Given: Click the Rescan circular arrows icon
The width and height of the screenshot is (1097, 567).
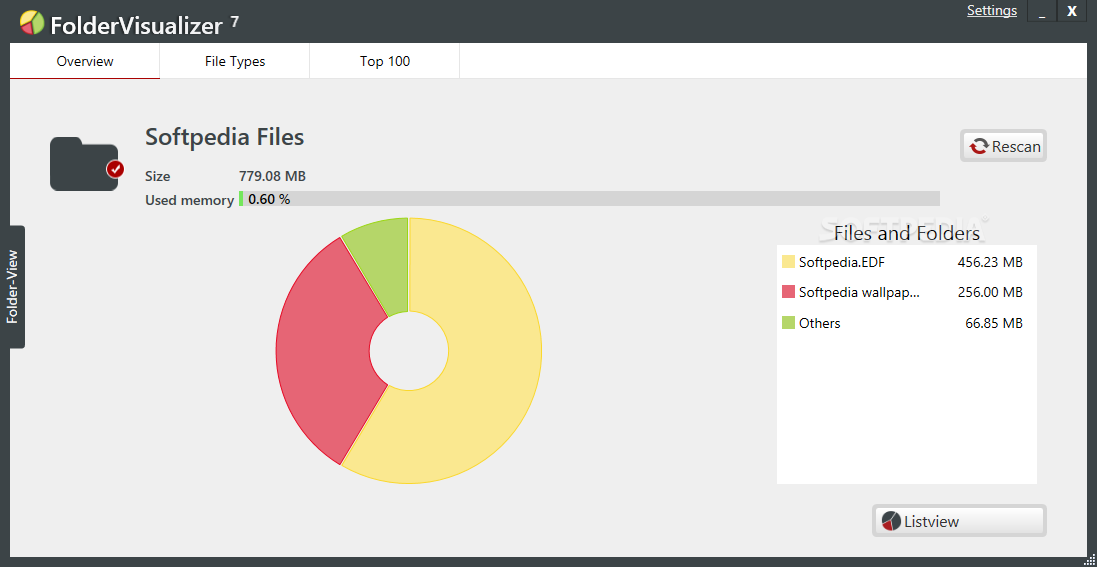Looking at the screenshot, I should 978,146.
